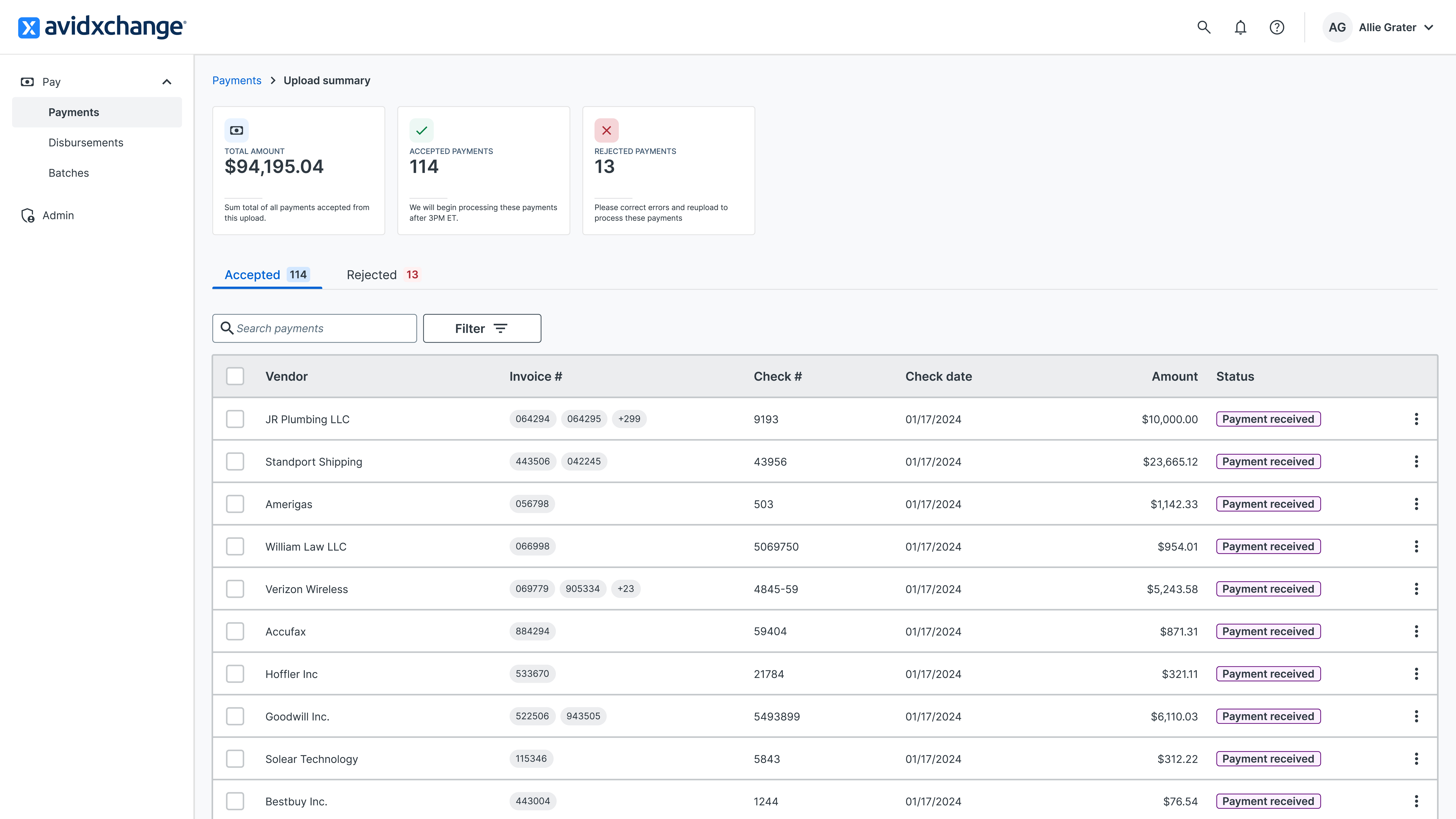Click the Amount column header
This screenshot has width=1456, height=819.
1174,376
